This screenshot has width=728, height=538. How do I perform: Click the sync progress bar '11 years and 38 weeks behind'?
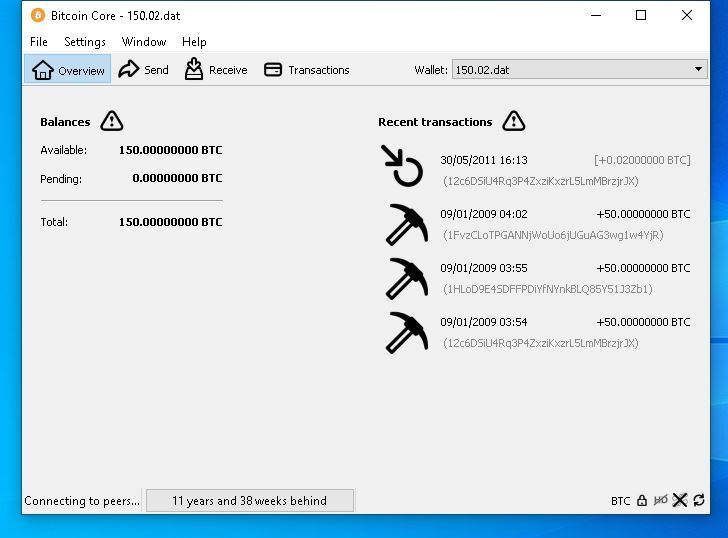pyautogui.click(x=250, y=500)
